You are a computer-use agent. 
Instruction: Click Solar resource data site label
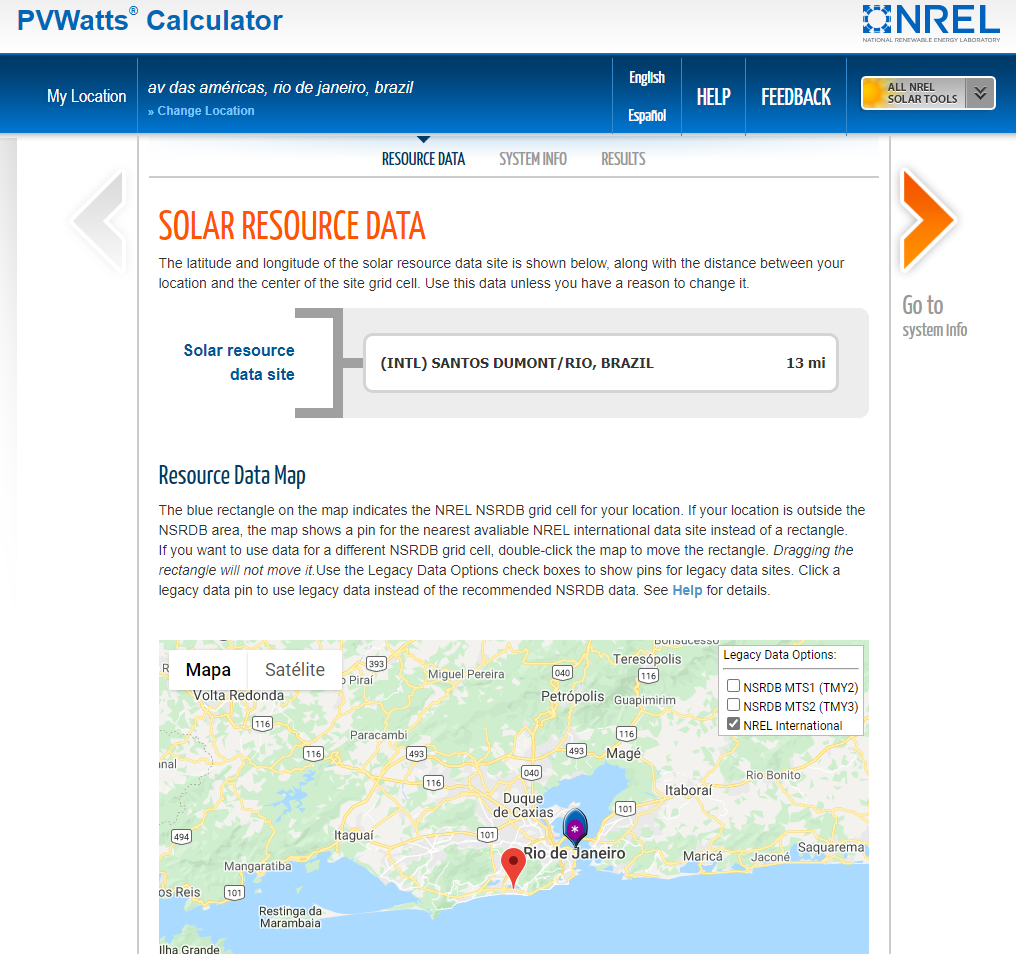tap(239, 362)
